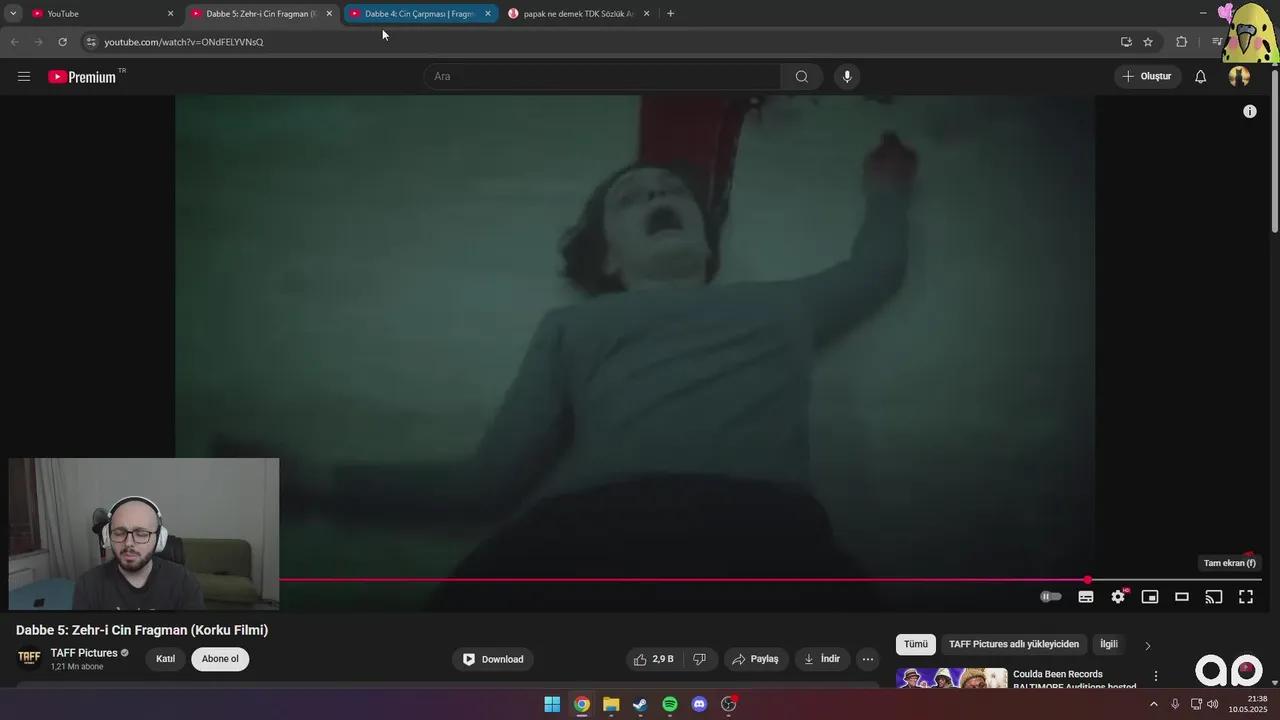Select the İlgili filter chip

click(1109, 644)
